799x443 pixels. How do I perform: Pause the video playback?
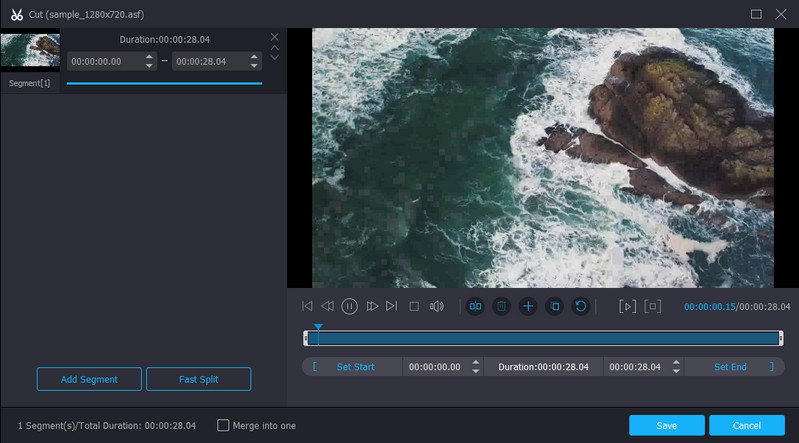pos(349,306)
